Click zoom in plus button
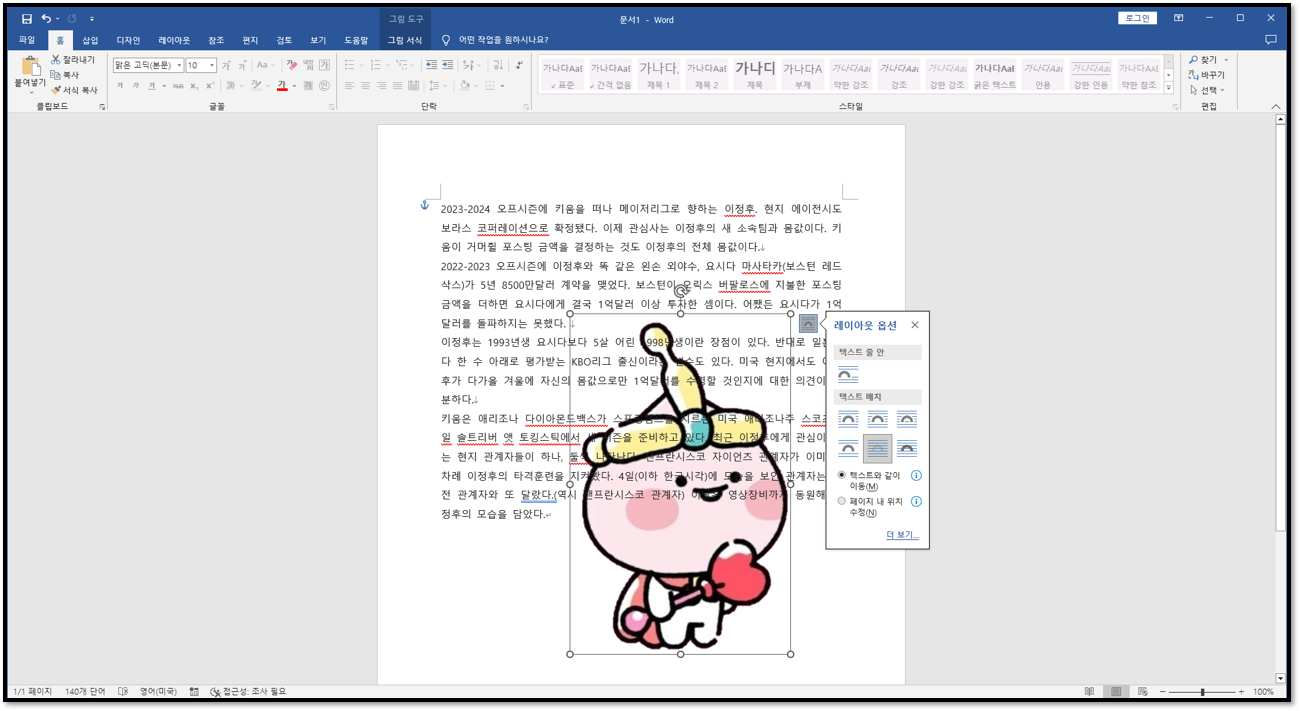1300x711 pixels. click(x=1241, y=692)
